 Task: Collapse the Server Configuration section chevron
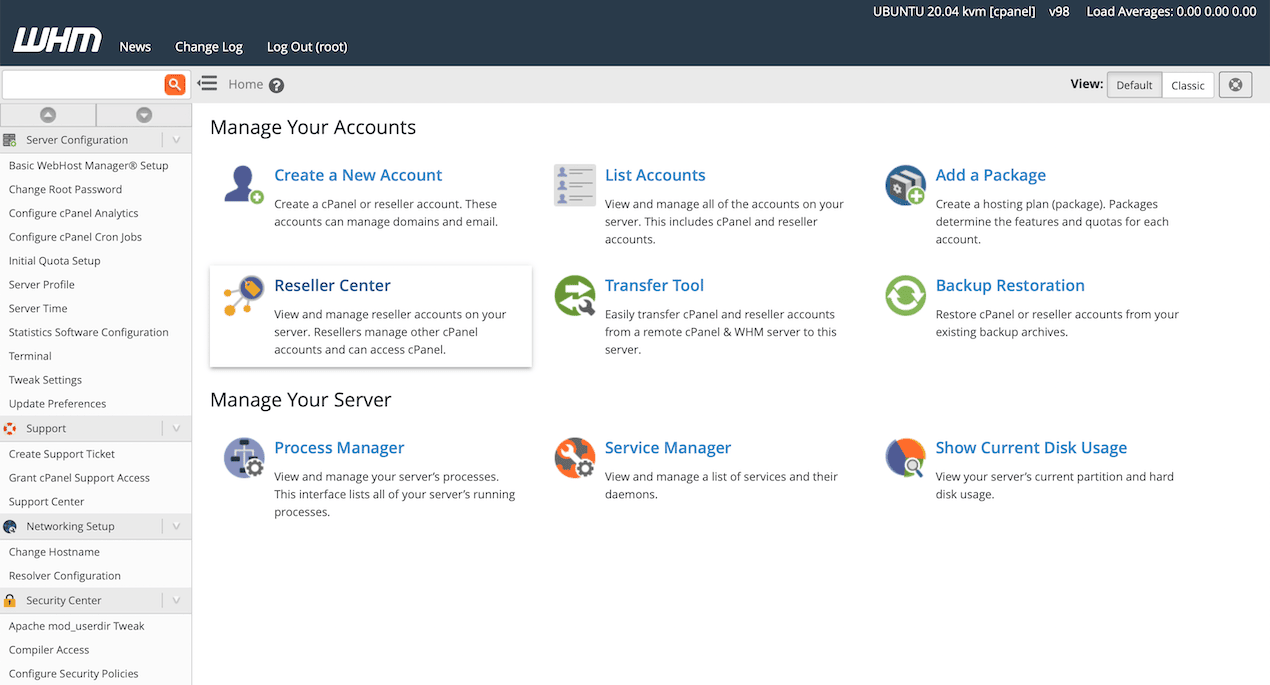(x=176, y=140)
